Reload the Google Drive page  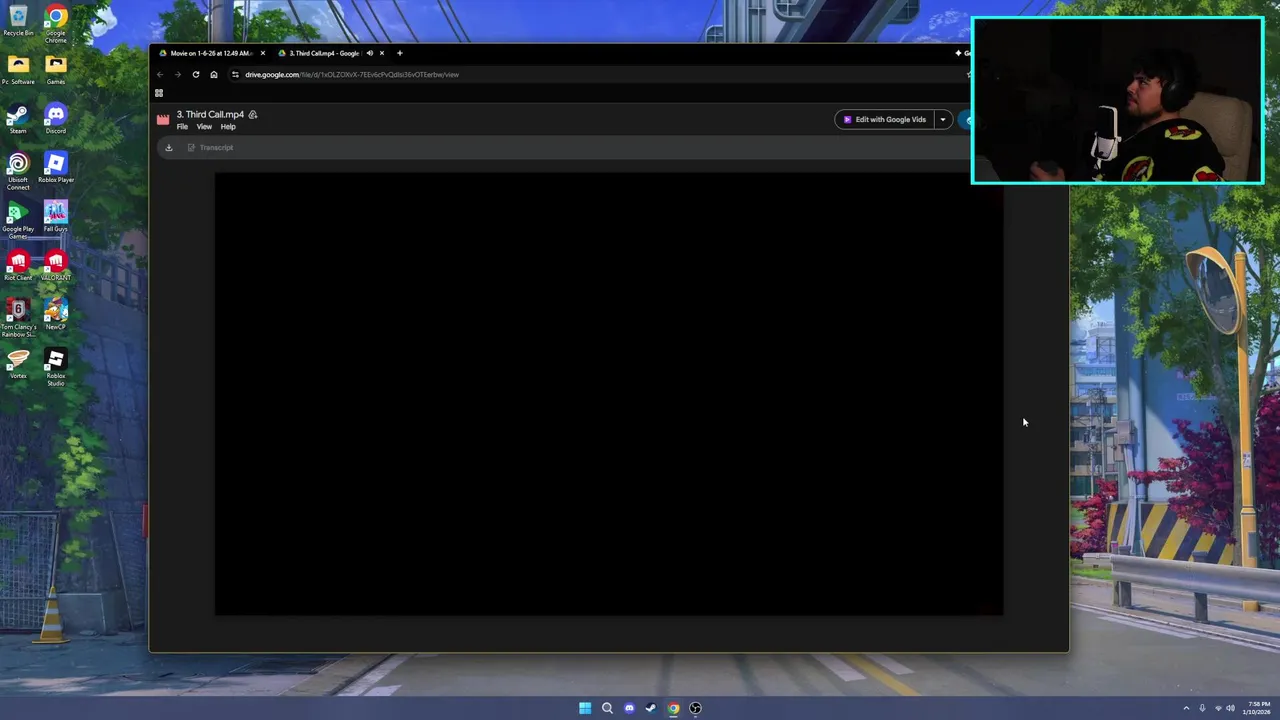(x=196, y=74)
